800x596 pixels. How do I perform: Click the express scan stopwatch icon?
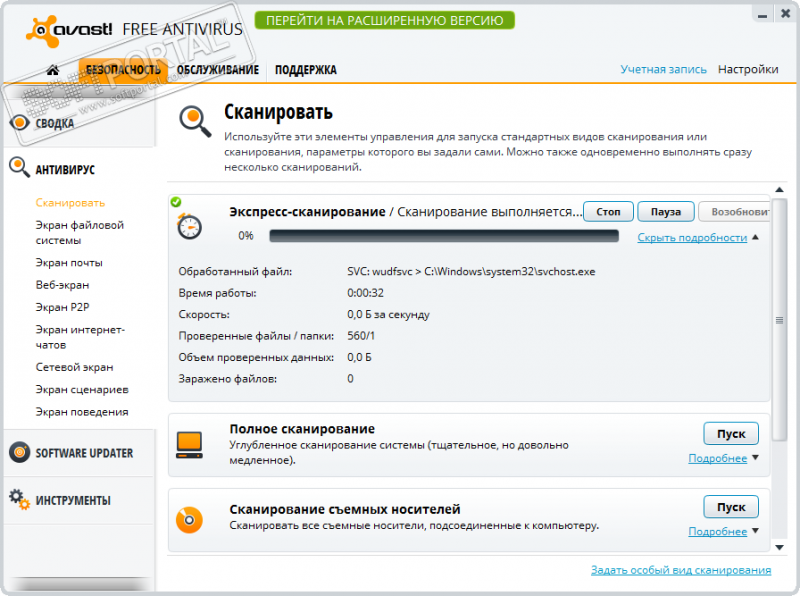[189, 226]
